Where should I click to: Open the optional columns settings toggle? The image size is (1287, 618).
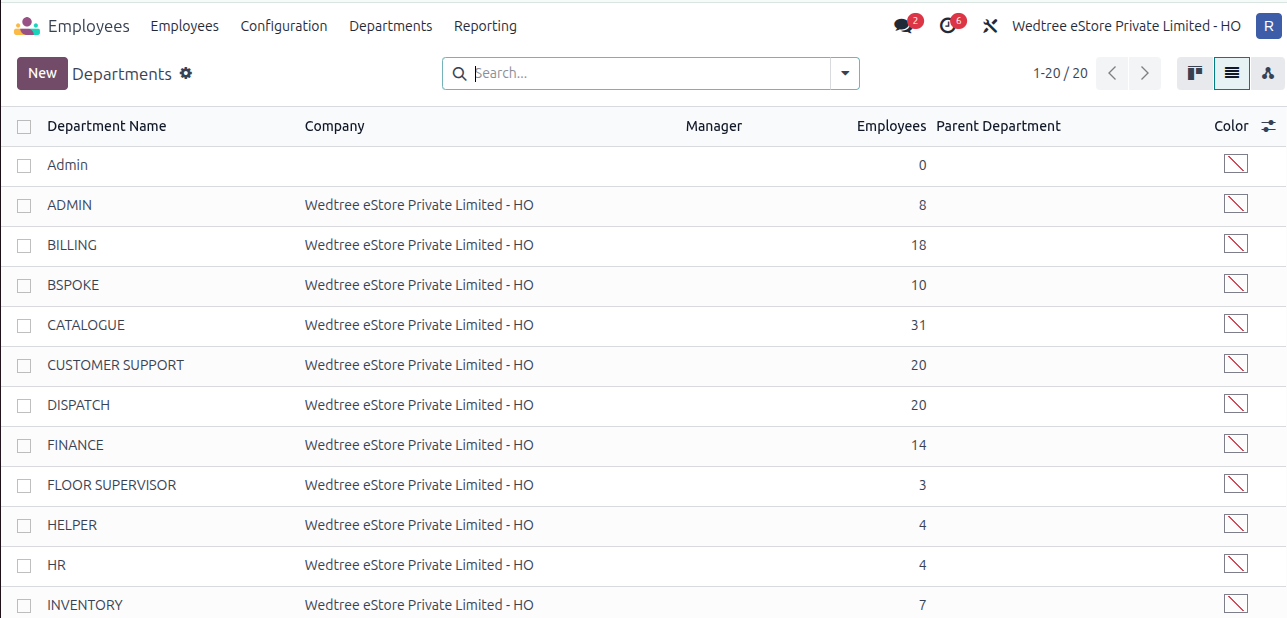[1268, 126]
